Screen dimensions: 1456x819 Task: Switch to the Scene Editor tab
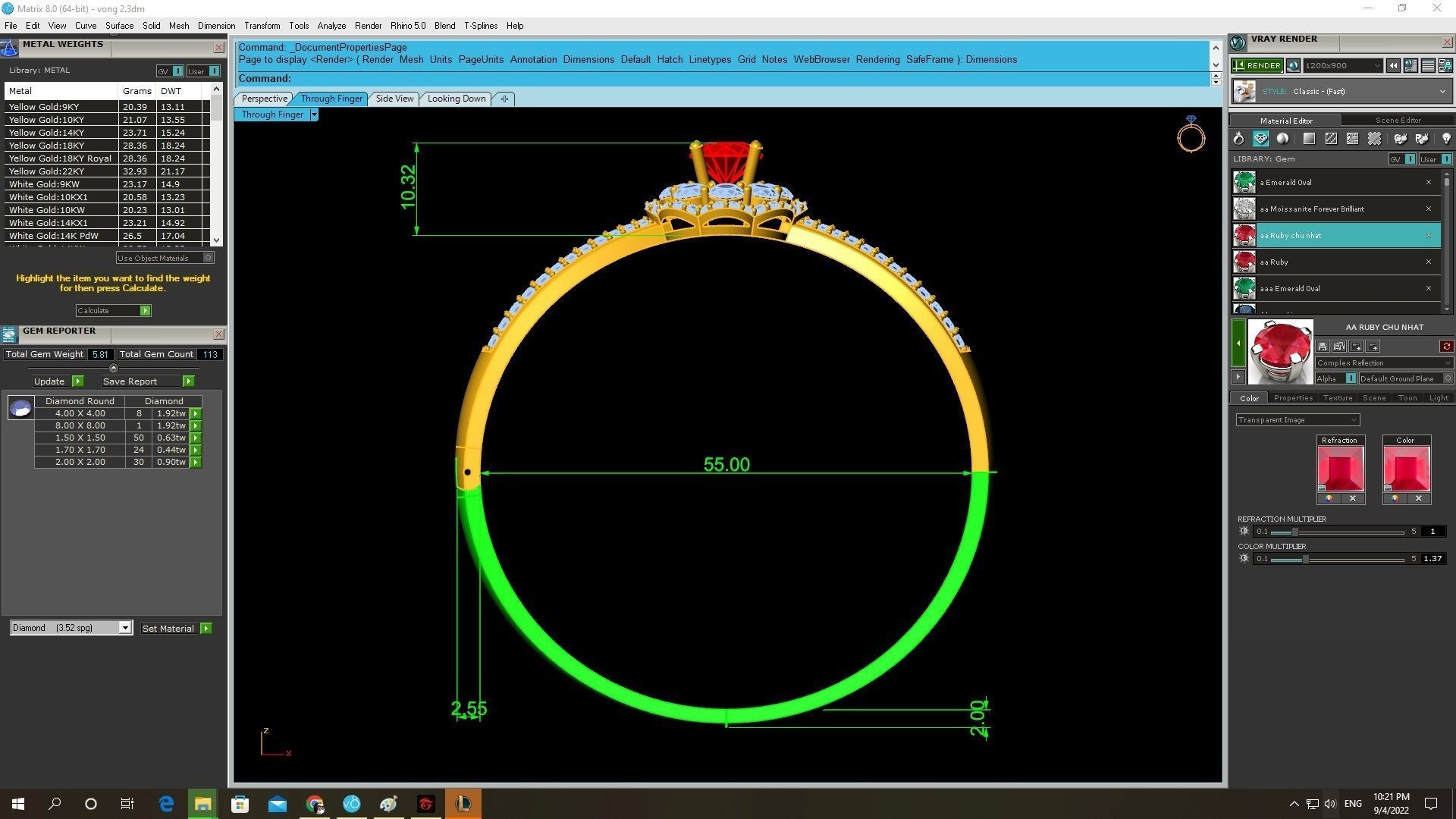pyautogui.click(x=1398, y=121)
